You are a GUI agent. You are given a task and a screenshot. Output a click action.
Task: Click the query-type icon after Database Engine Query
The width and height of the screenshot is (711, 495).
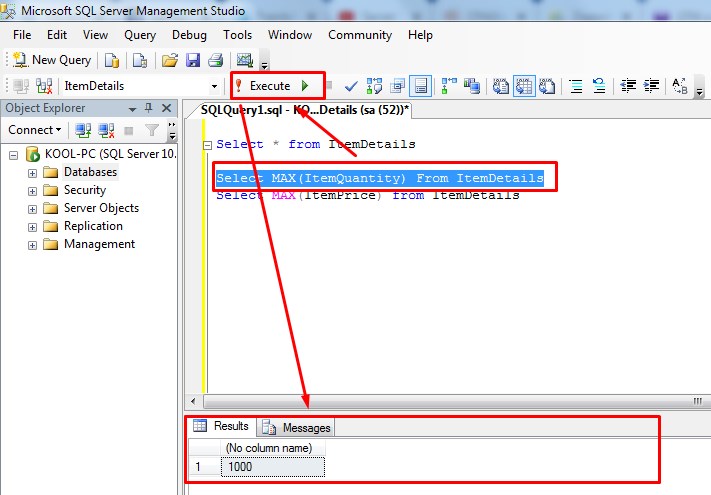click(140, 60)
